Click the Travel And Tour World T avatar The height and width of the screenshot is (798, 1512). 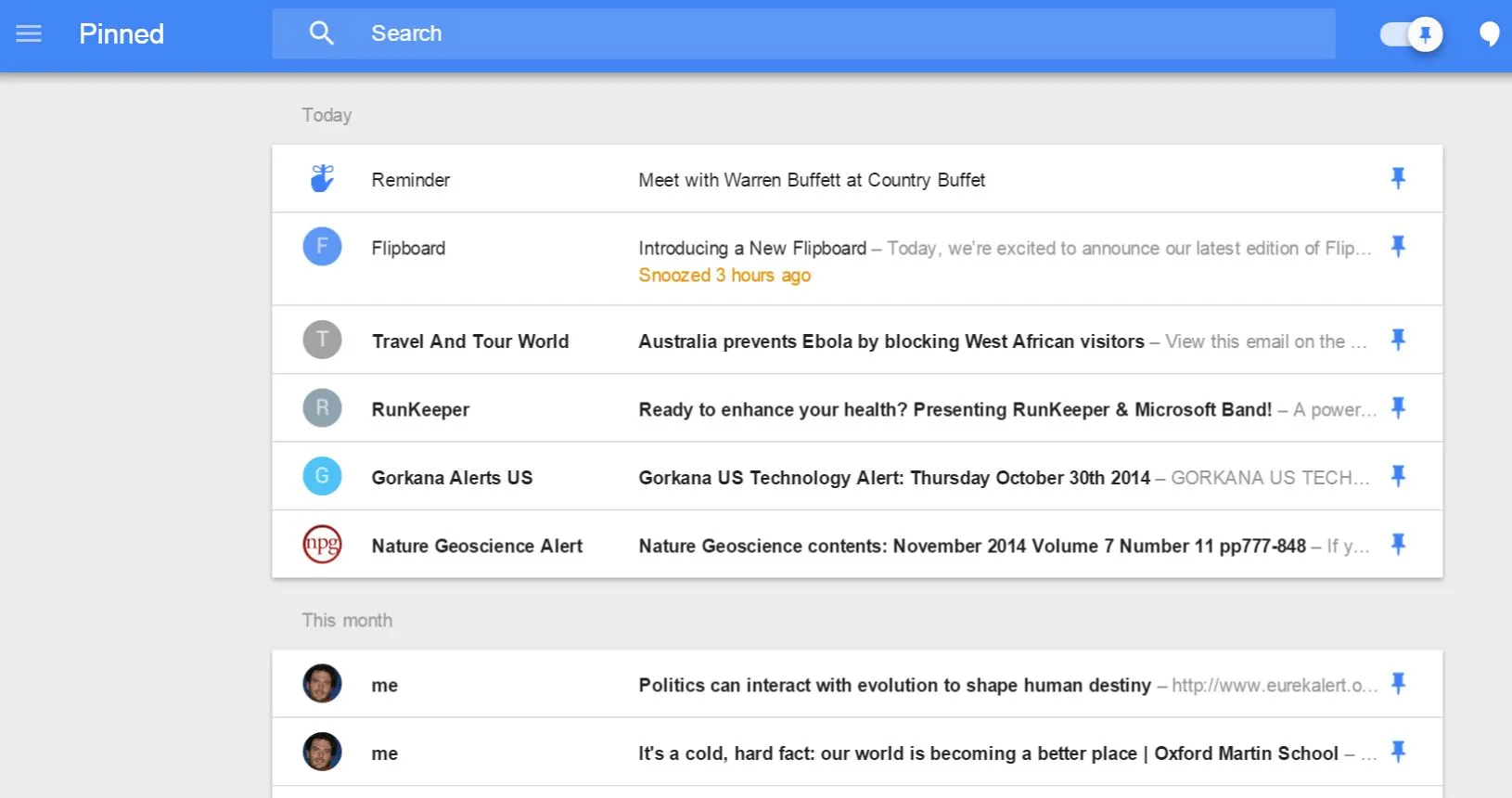[x=322, y=340]
